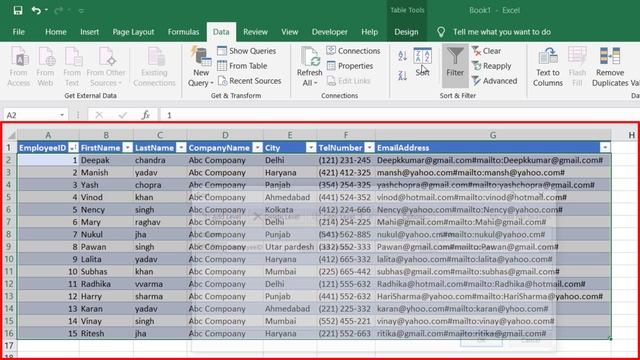
Task: Select column header A
Action: point(48,135)
